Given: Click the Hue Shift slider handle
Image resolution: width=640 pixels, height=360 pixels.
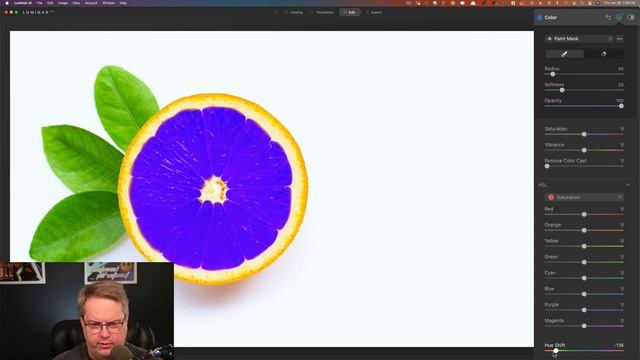Looking at the screenshot, I should click(556, 350).
